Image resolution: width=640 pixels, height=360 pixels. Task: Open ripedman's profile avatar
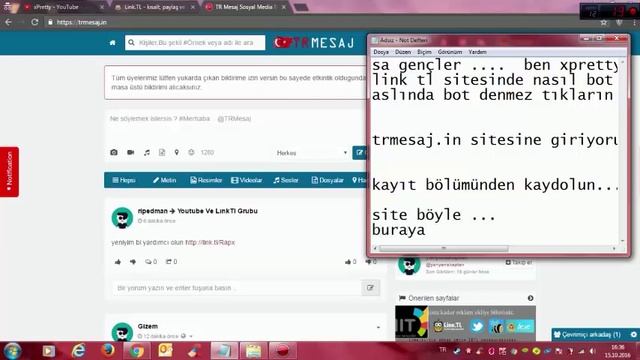click(122, 218)
